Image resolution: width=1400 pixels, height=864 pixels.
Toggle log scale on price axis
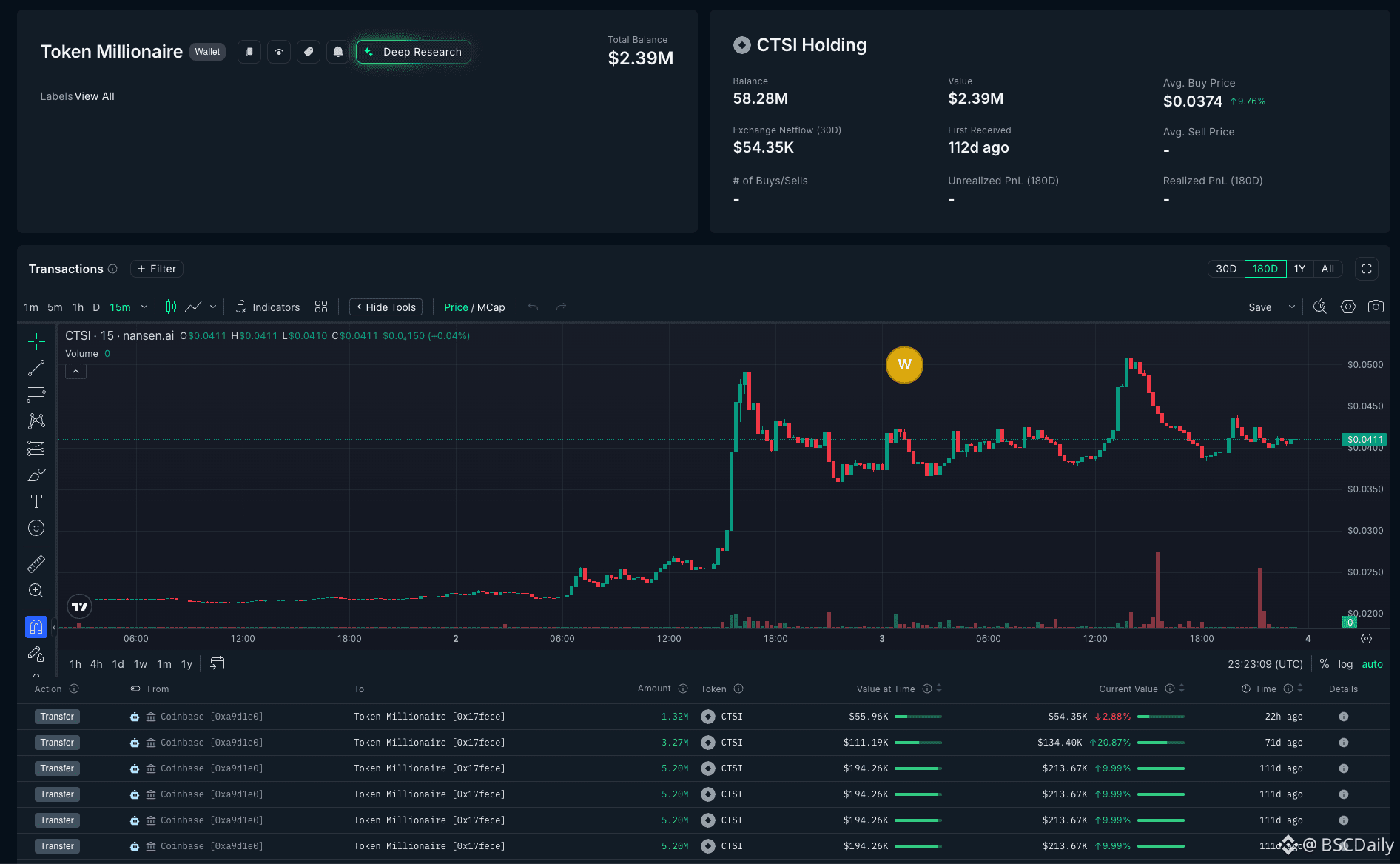(1345, 664)
